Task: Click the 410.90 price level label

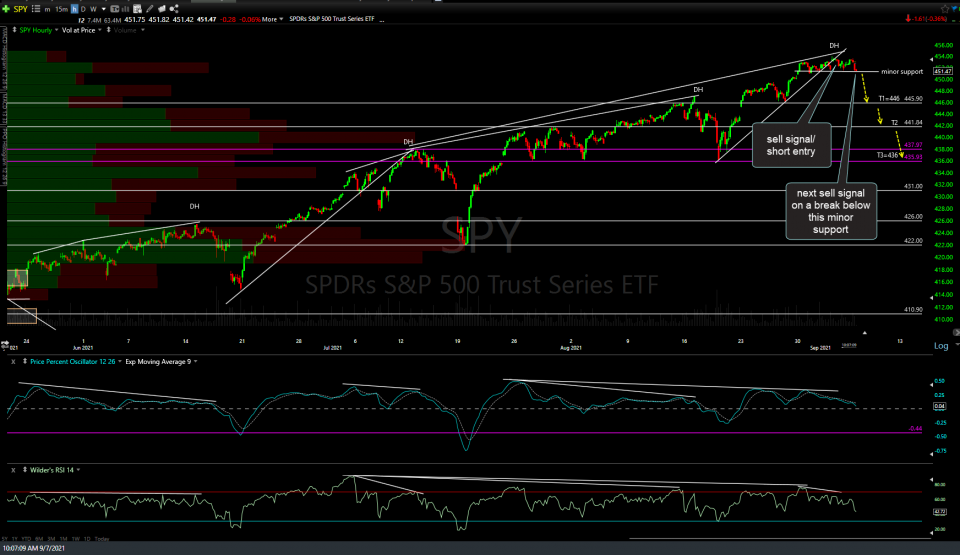Action: coord(913,310)
